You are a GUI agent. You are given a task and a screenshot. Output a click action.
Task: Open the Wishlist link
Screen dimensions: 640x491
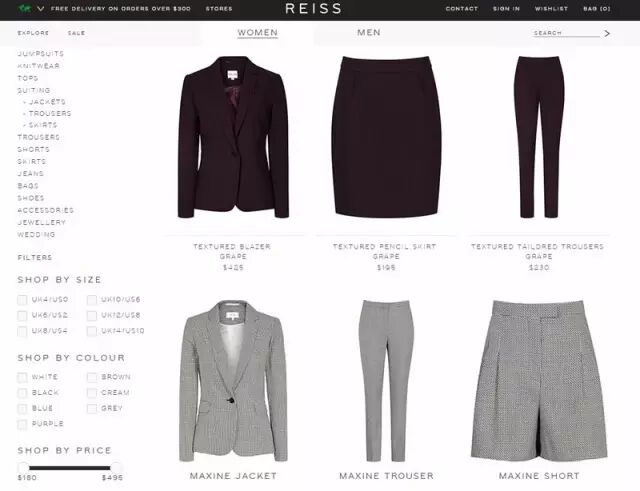coord(551,9)
